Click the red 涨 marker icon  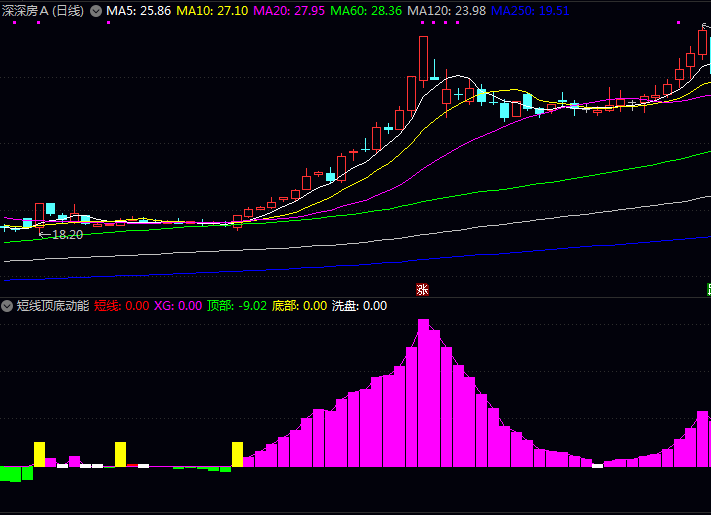tap(422, 290)
